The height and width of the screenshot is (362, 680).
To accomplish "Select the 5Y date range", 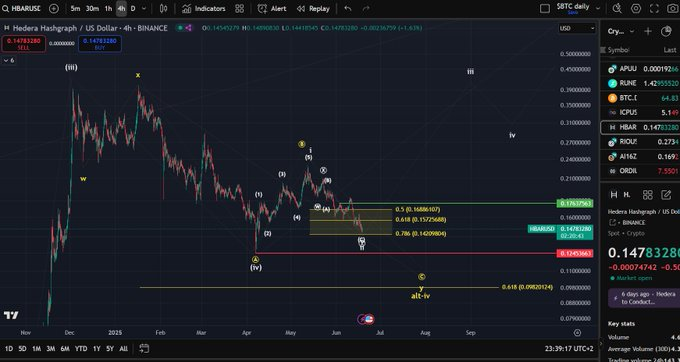I will (110, 349).
